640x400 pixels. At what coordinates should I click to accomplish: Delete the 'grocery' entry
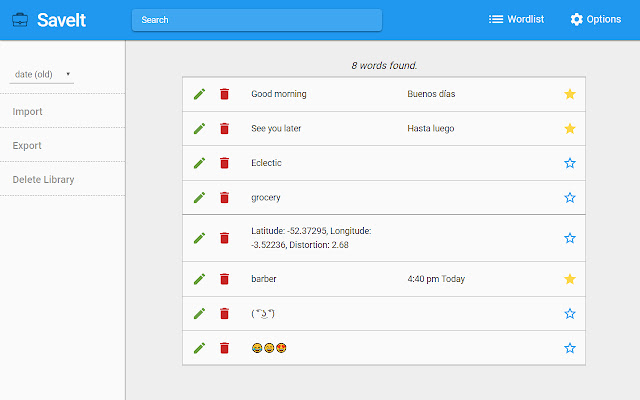pyautogui.click(x=224, y=198)
